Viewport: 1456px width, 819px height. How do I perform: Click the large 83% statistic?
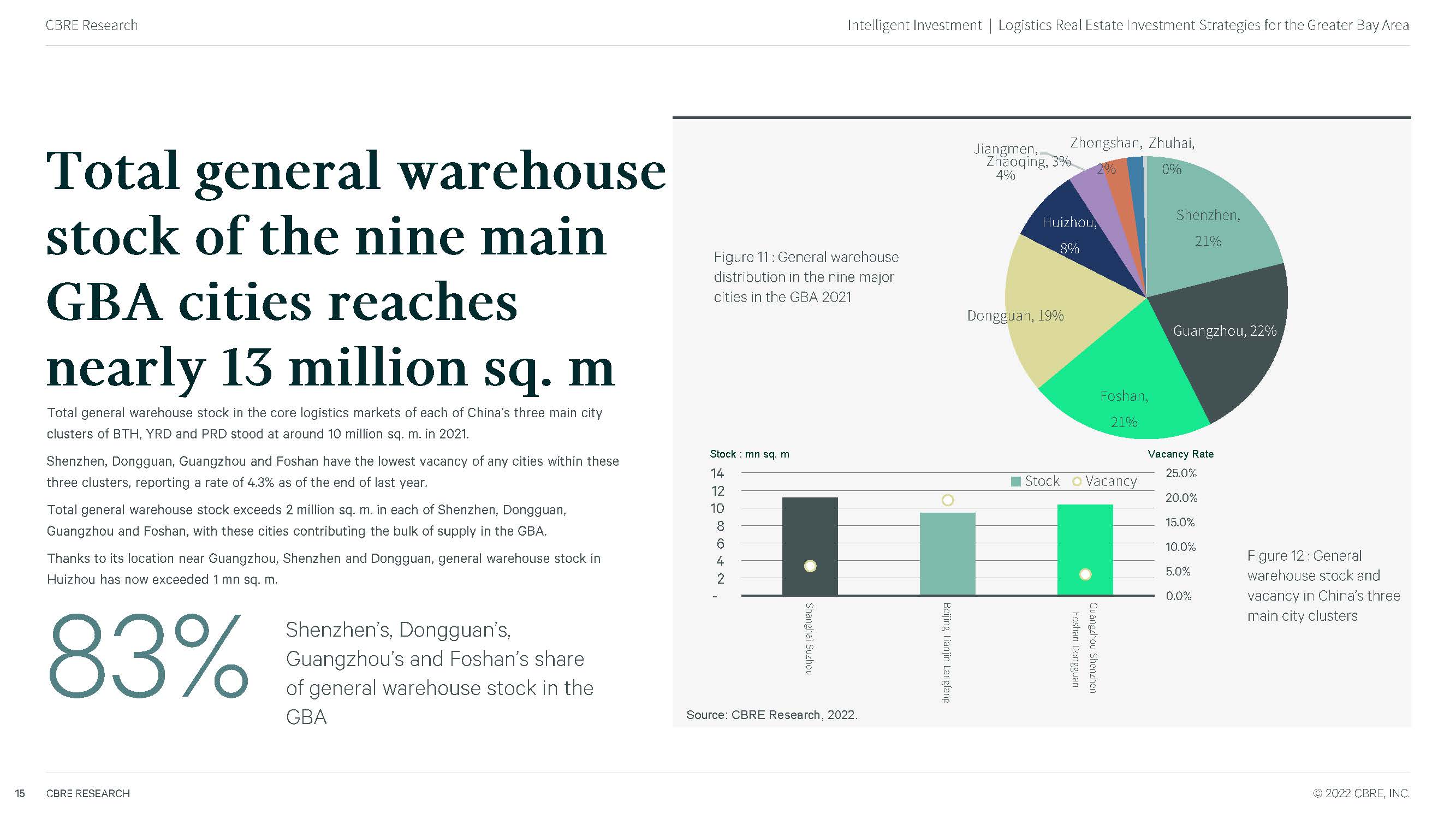click(148, 657)
